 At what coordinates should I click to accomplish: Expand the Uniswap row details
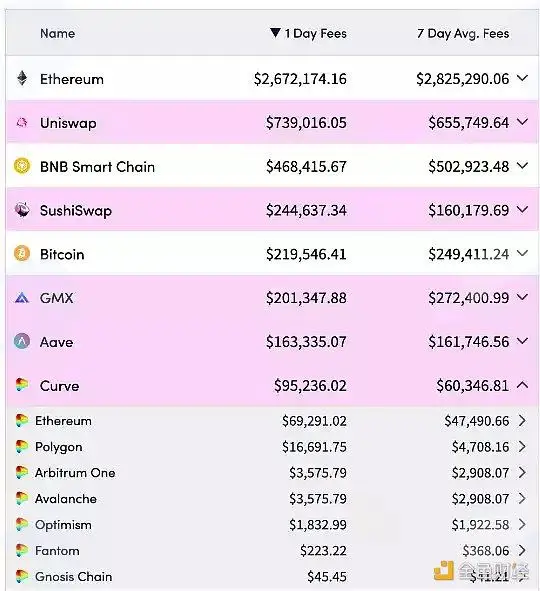[x=522, y=122]
